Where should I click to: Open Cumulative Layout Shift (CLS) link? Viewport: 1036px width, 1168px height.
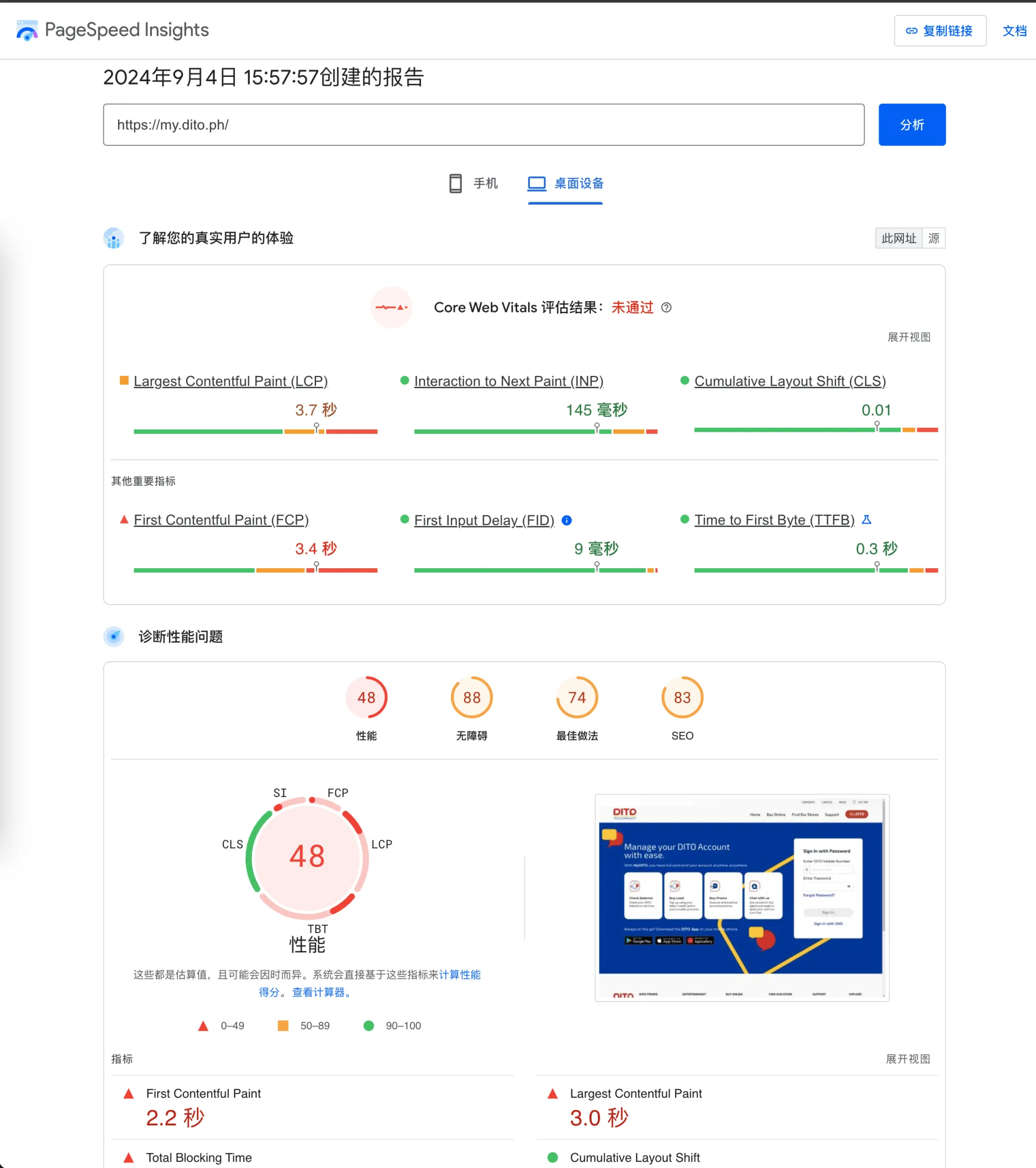[x=790, y=381]
